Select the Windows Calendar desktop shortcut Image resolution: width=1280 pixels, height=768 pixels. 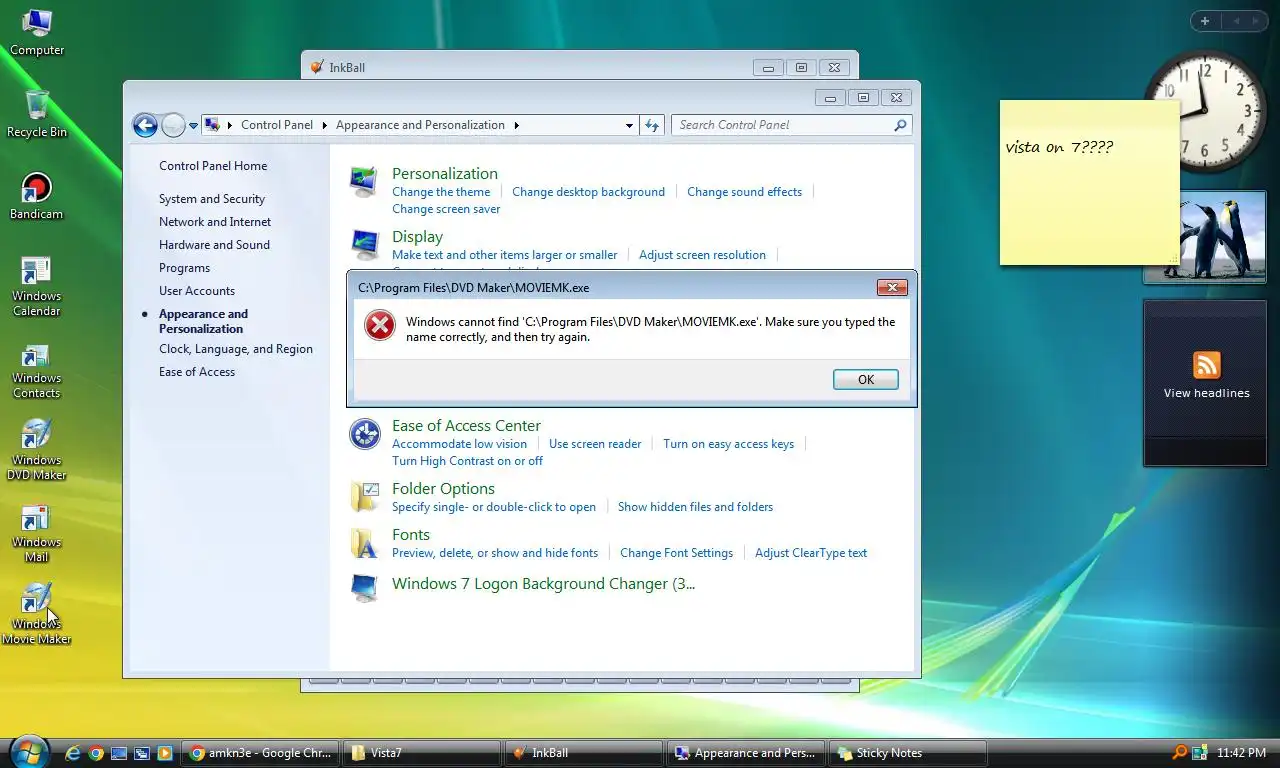pos(37,287)
